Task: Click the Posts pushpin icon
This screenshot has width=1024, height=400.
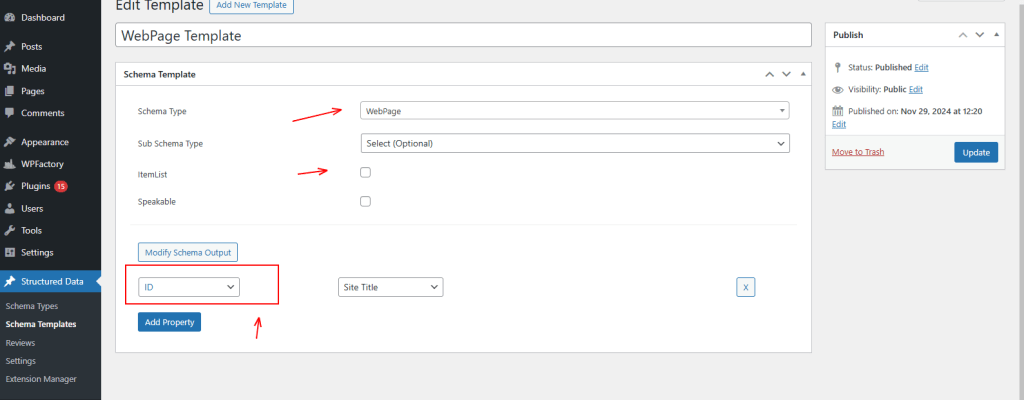Action: point(10,46)
